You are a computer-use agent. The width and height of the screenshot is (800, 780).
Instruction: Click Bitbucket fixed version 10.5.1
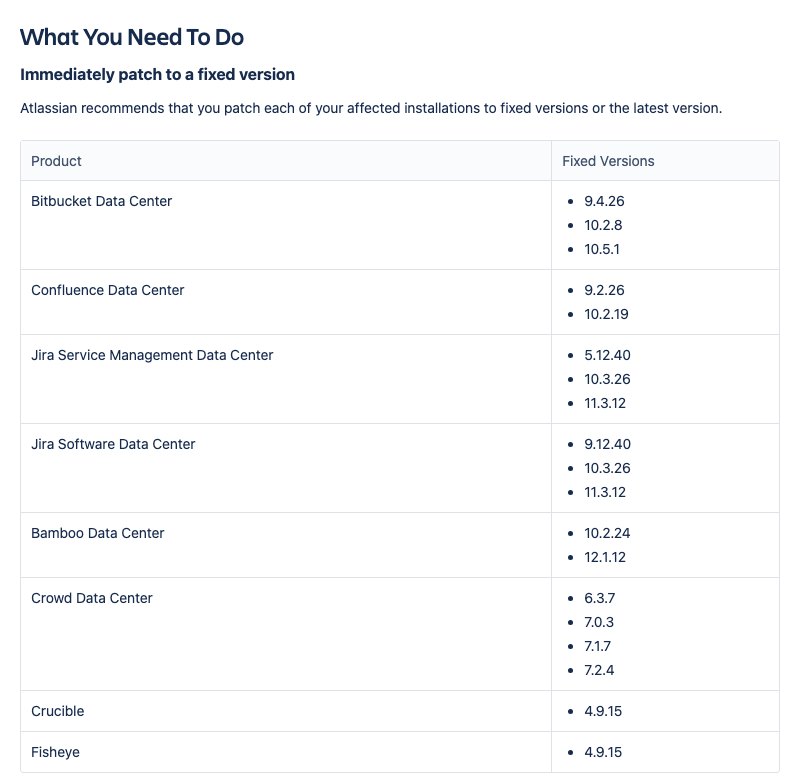click(602, 249)
